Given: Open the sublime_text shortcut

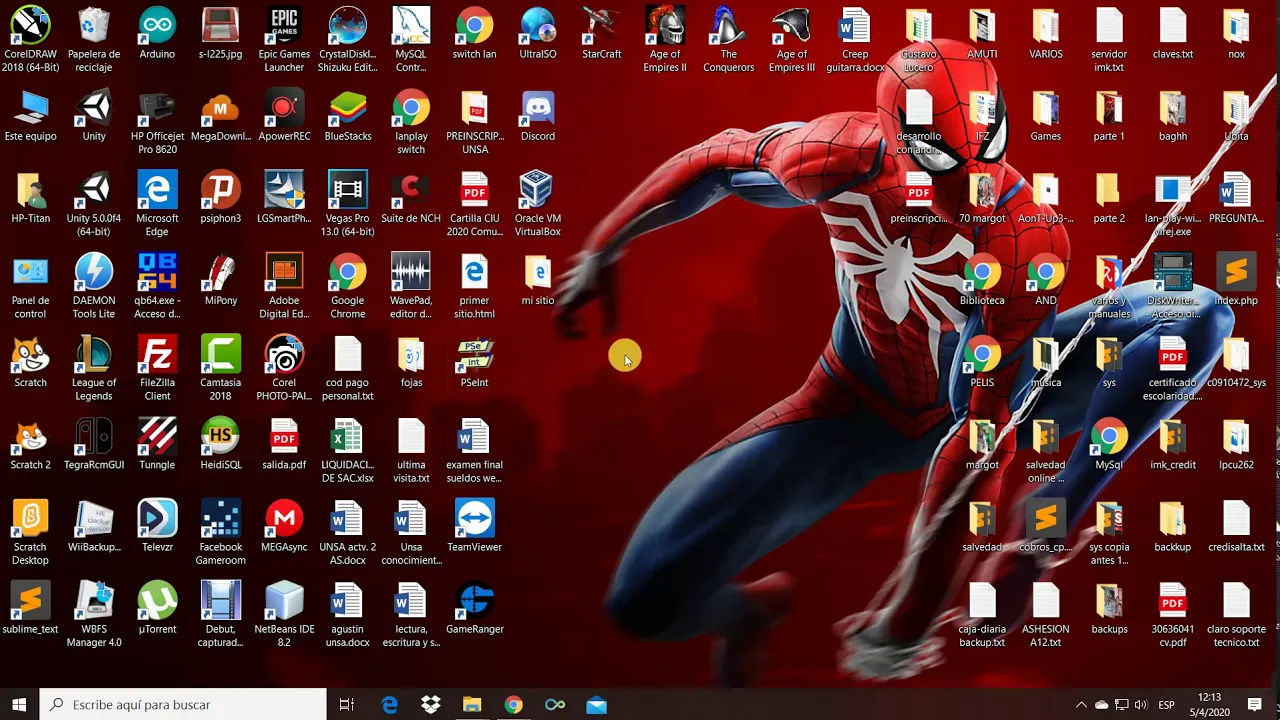Looking at the screenshot, I should coord(30,607).
